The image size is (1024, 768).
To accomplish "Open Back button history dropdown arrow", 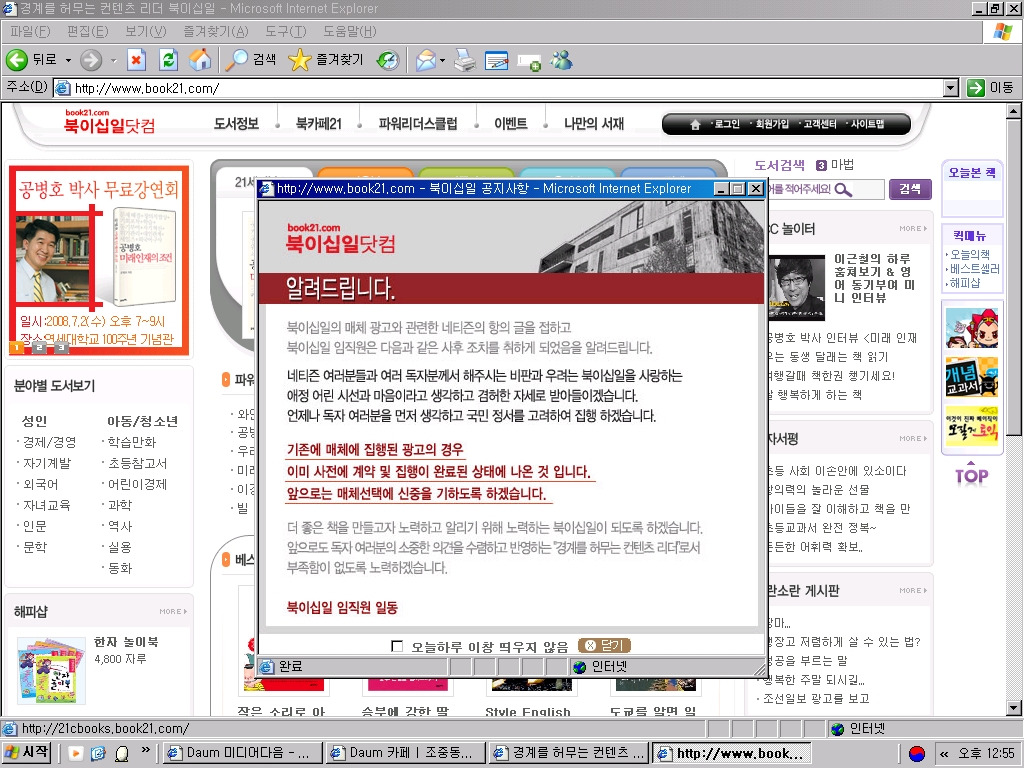I will (68, 60).
